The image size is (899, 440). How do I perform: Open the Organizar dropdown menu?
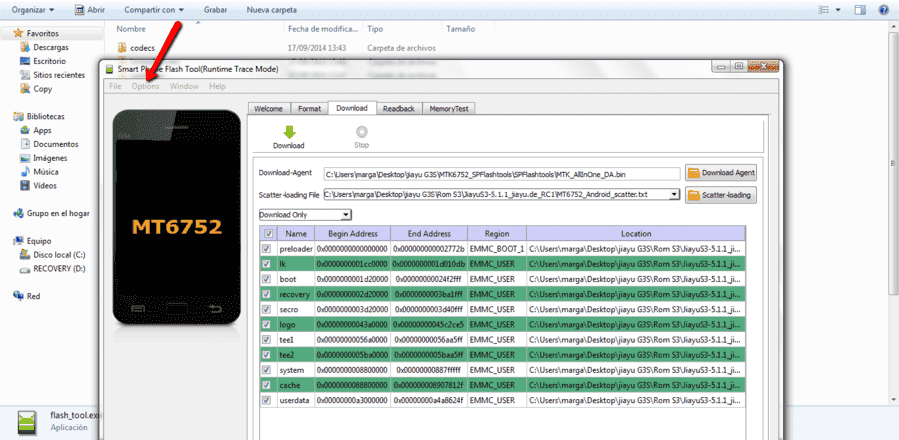[33, 10]
